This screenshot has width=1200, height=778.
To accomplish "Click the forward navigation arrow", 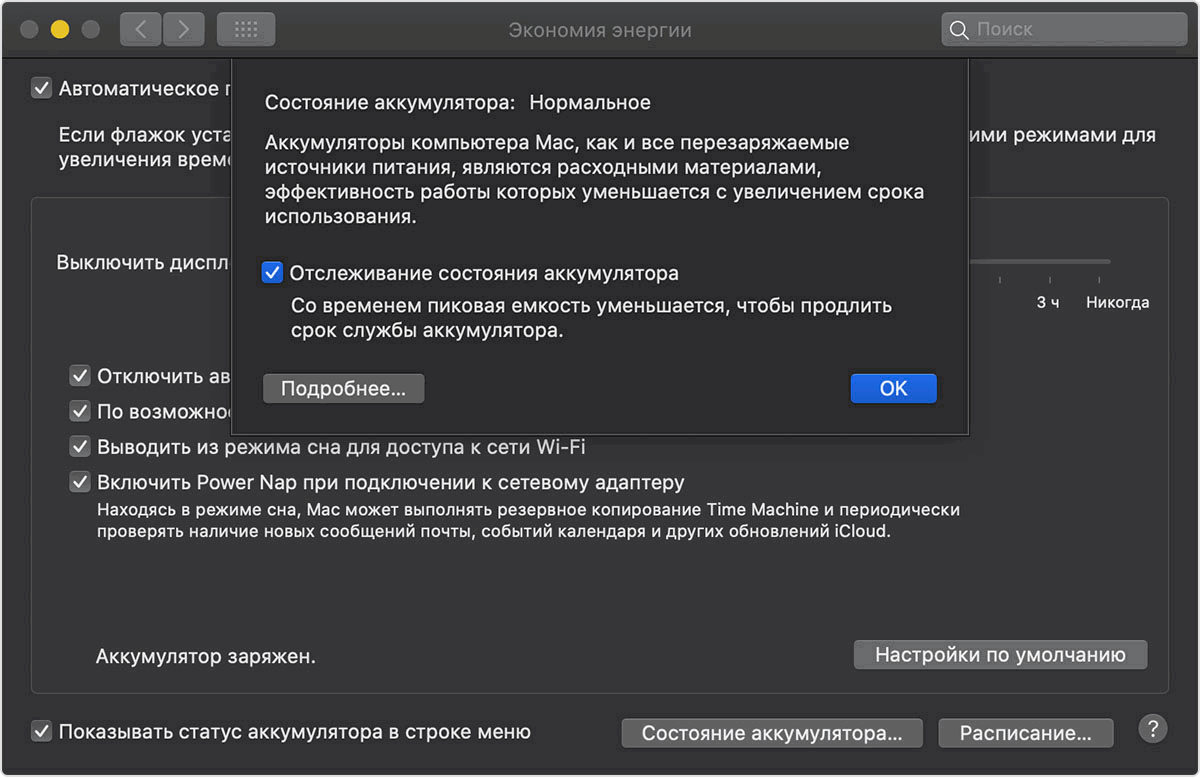I will pyautogui.click(x=184, y=29).
